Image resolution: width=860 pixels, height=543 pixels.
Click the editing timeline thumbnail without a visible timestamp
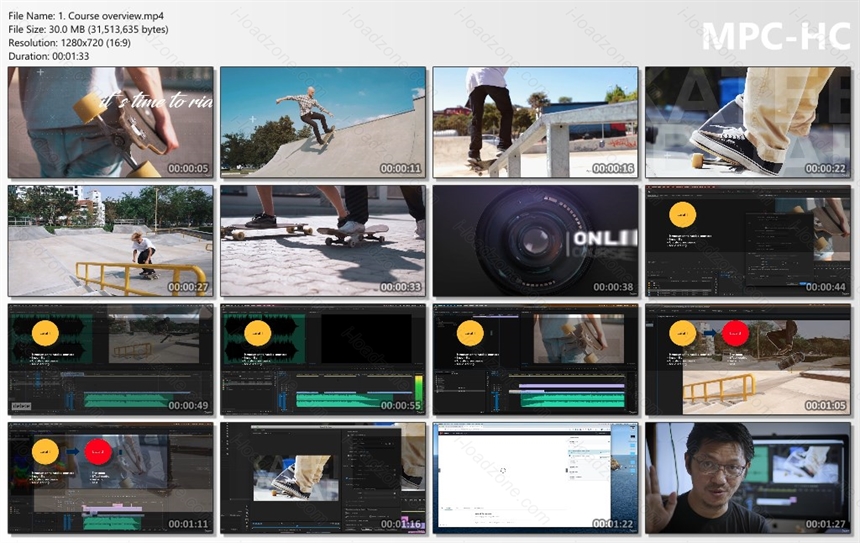[x=535, y=359]
